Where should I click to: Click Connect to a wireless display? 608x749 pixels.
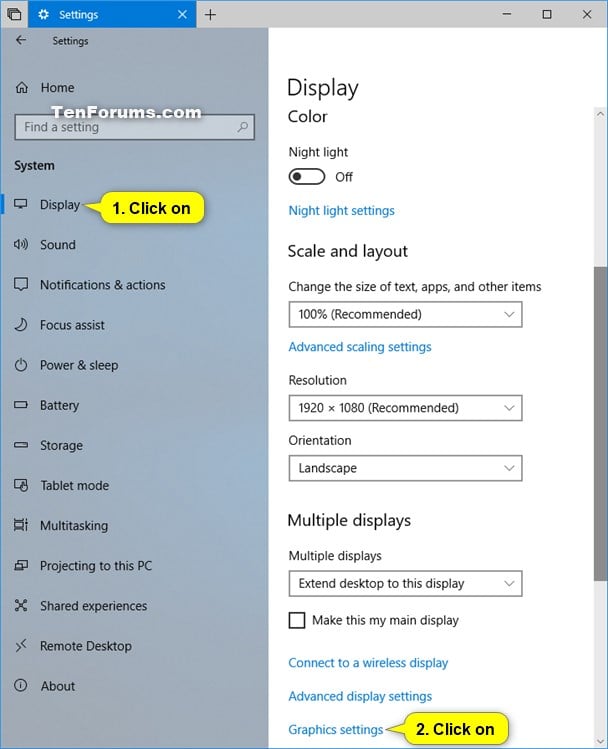(x=368, y=663)
